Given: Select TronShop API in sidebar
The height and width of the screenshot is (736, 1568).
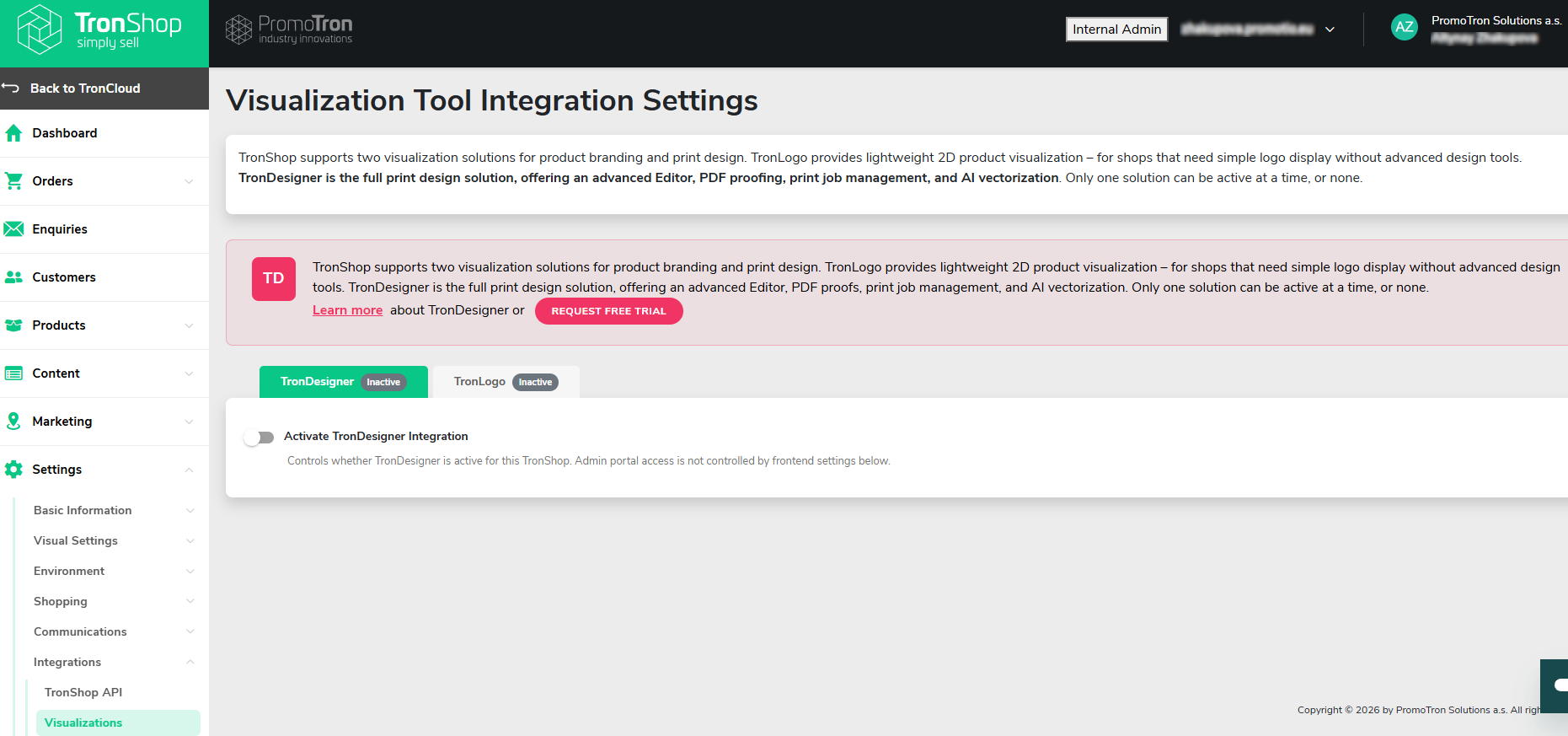Looking at the screenshot, I should (x=83, y=692).
